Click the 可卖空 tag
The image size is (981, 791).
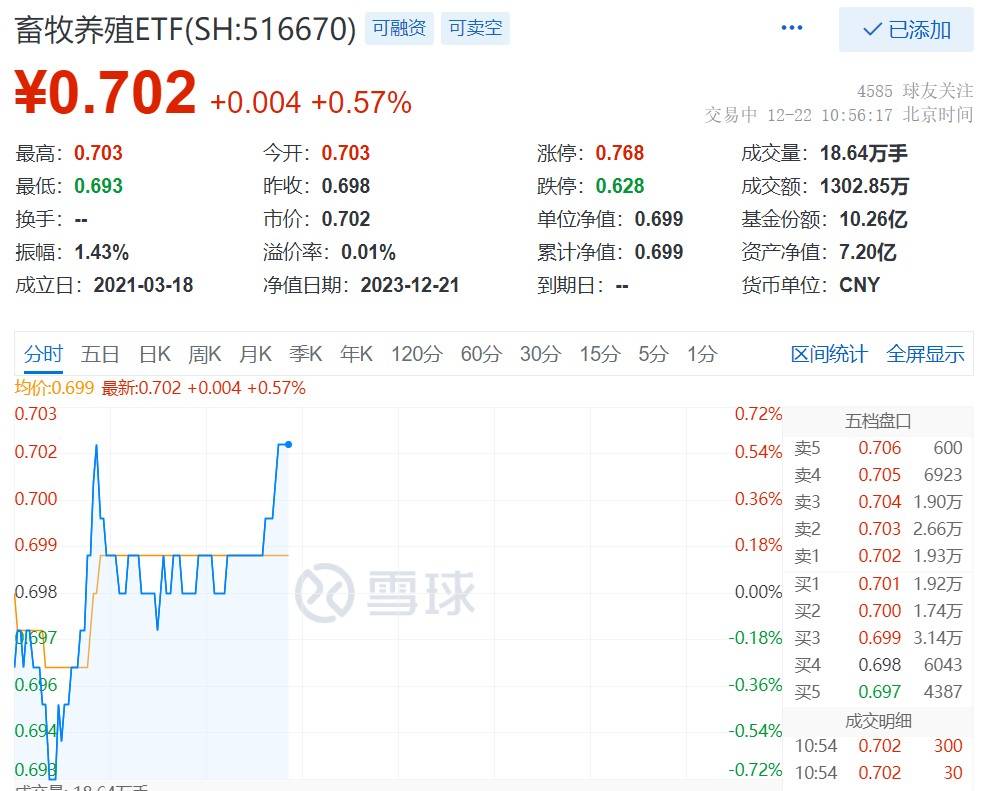[x=475, y=29]
